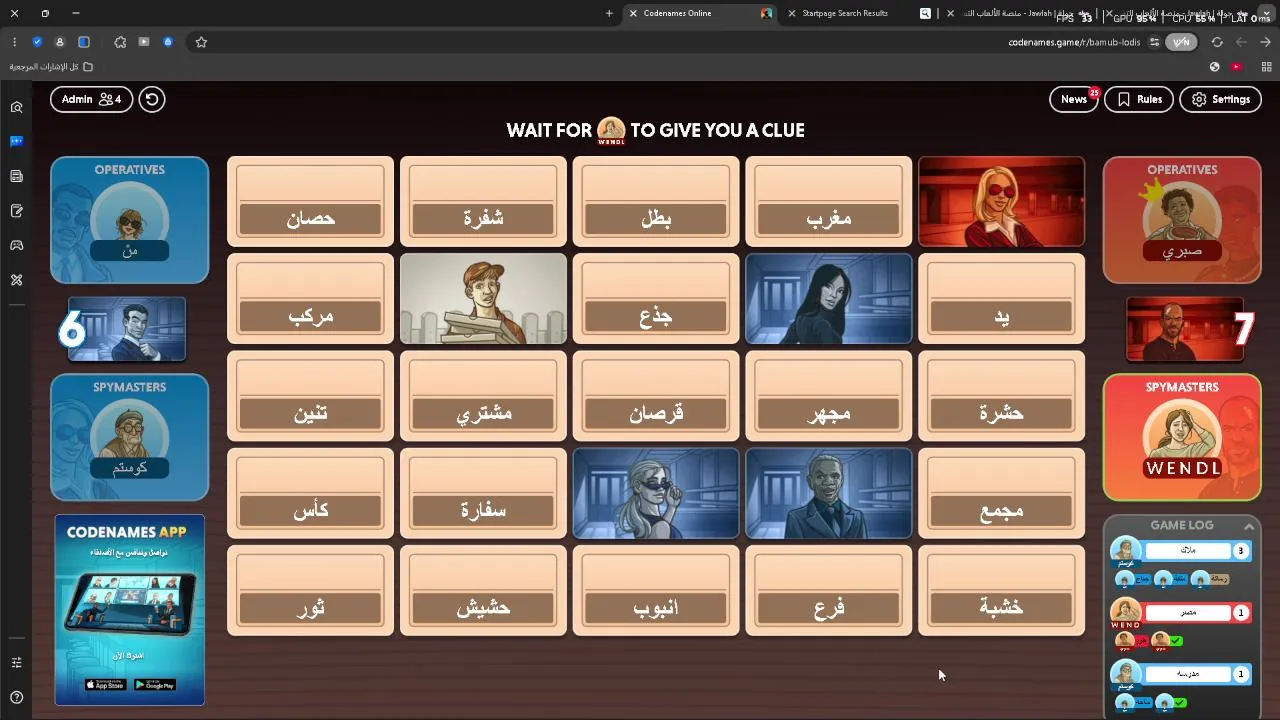Open the Settings gear button
The image size is (1280, 720).
click(1221, 99)
